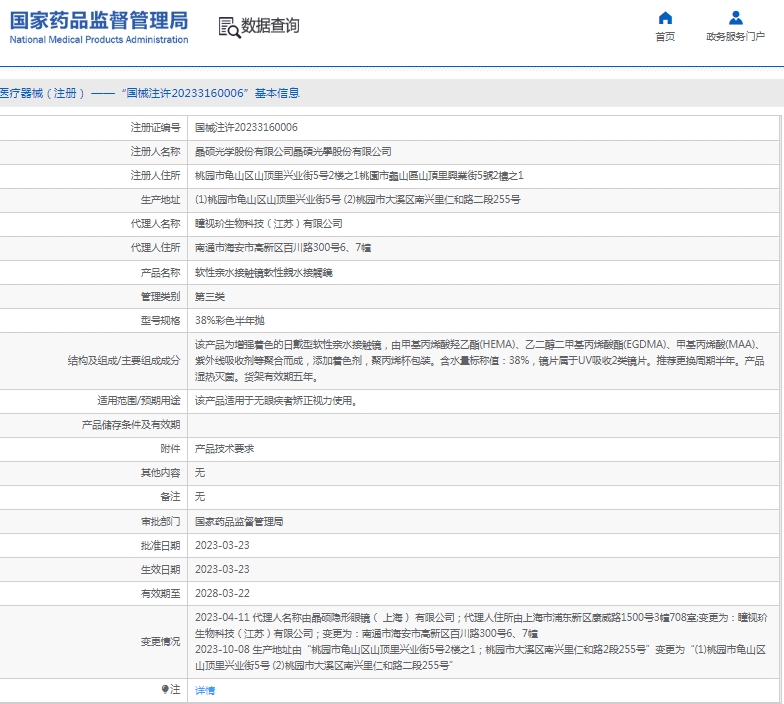Click the 其他内容 row label
The height and width of the screenshot is (704, 784).
[160, 472]
